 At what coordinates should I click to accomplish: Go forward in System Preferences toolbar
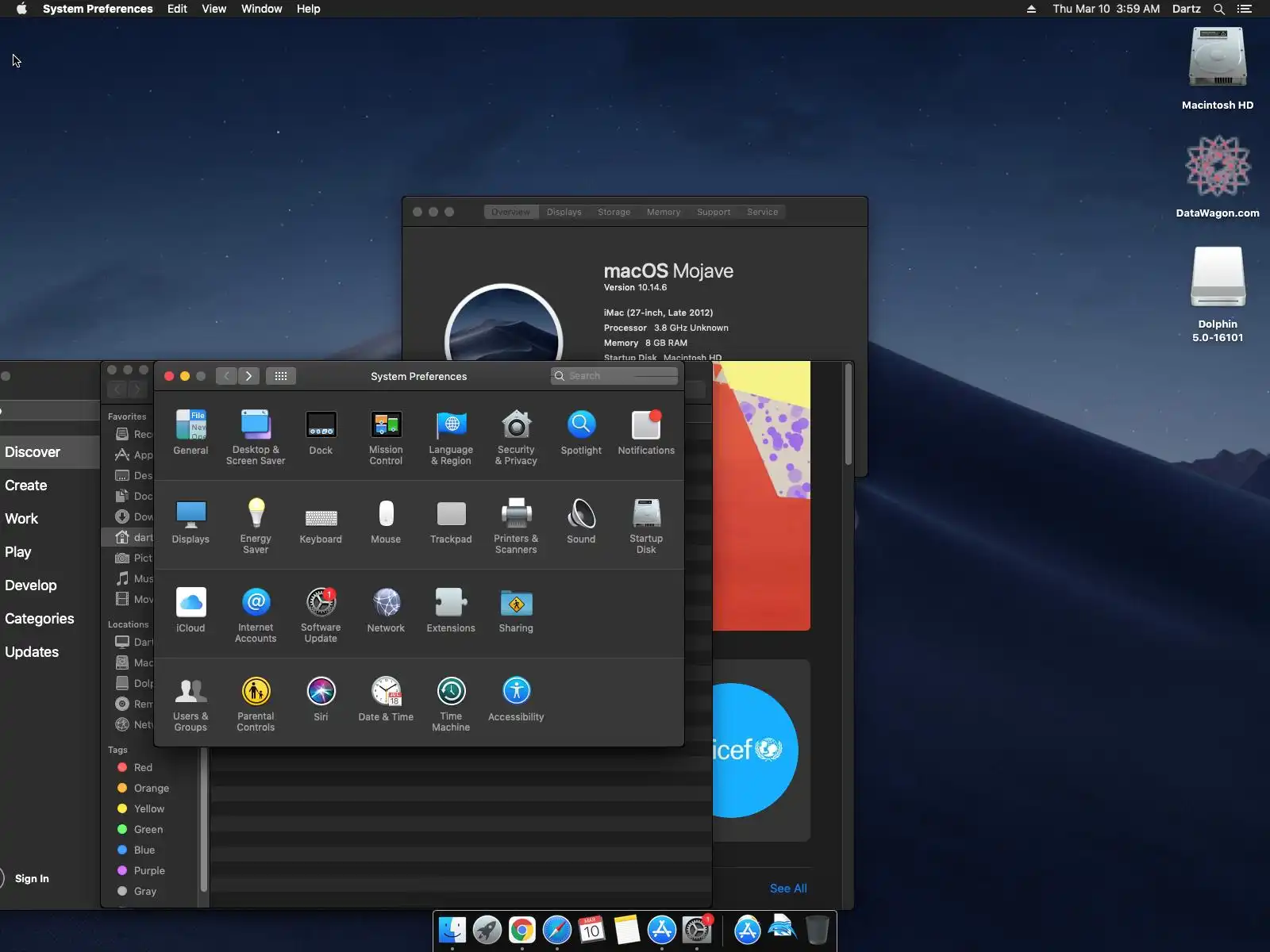(x=248, y=376)
